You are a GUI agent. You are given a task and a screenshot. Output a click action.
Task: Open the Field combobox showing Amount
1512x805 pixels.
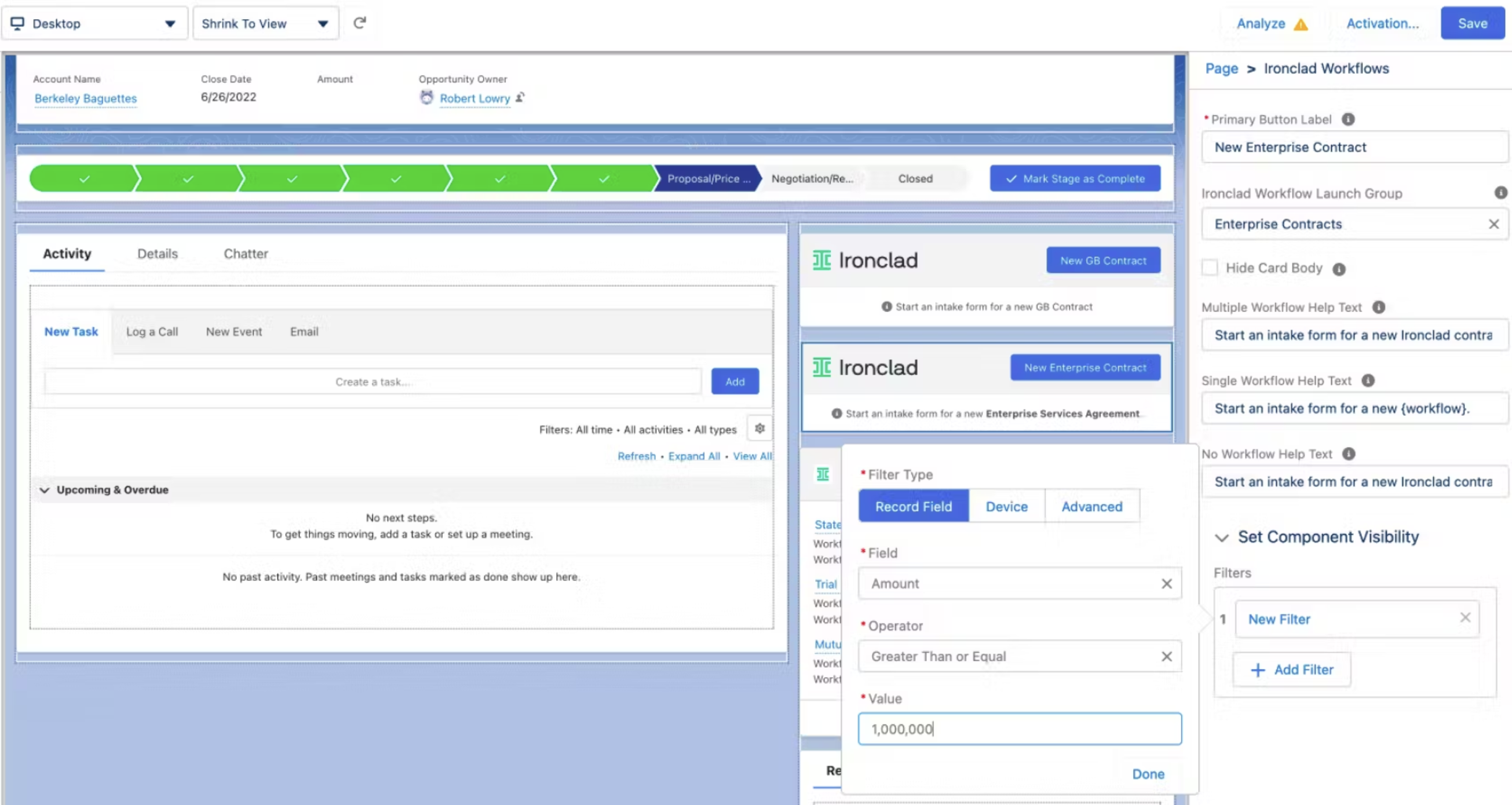point(1020,584)
